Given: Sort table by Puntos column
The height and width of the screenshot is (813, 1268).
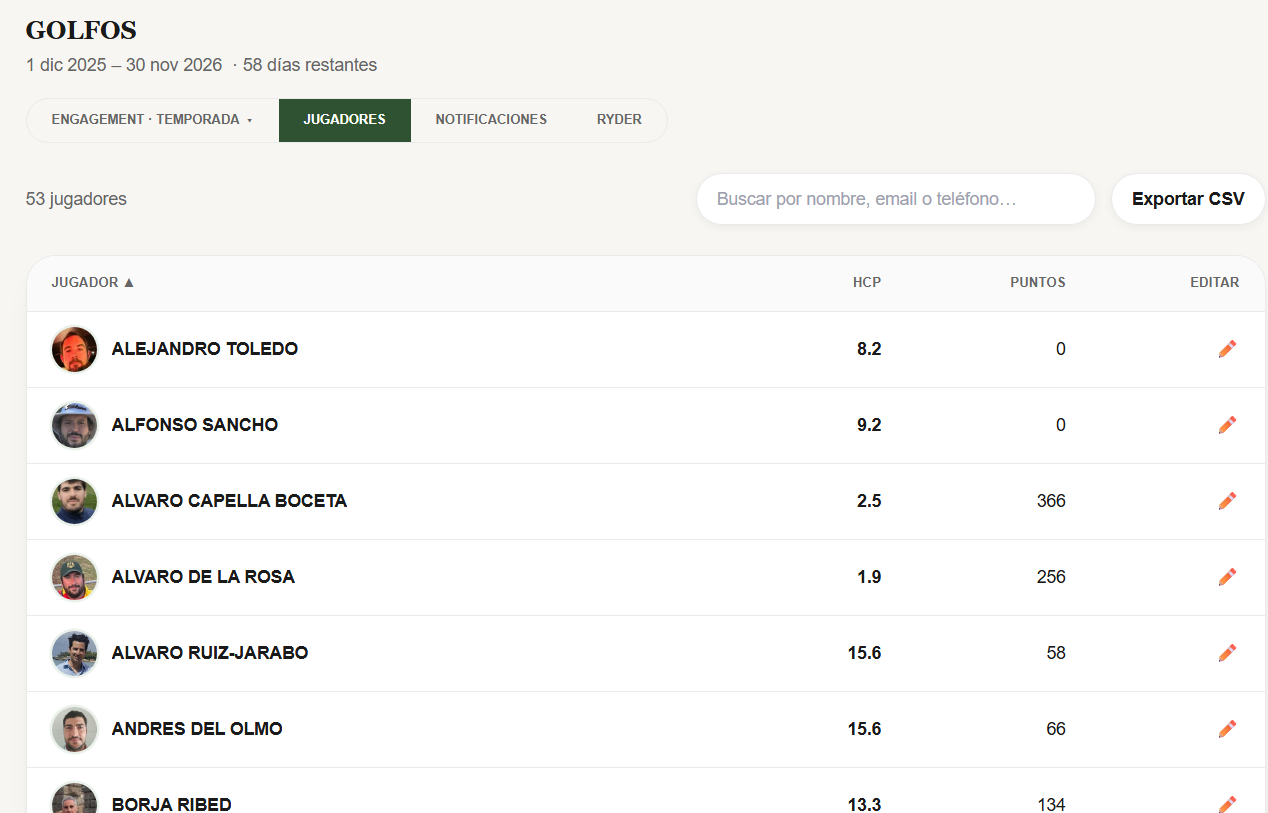Looking at the screenshot, I should (x=1038, y=283).
